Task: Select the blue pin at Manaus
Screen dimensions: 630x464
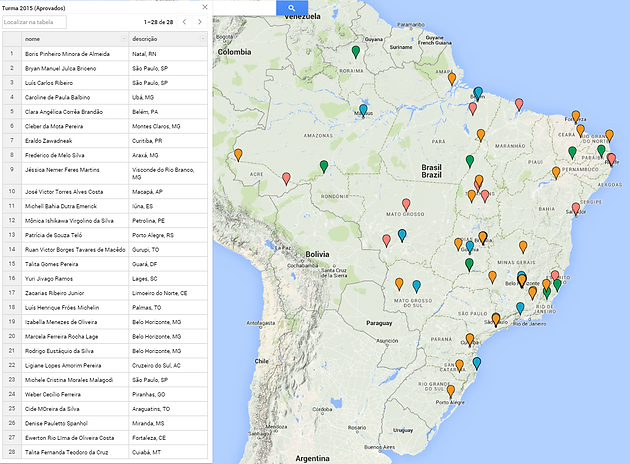Action: pos(363,110)
